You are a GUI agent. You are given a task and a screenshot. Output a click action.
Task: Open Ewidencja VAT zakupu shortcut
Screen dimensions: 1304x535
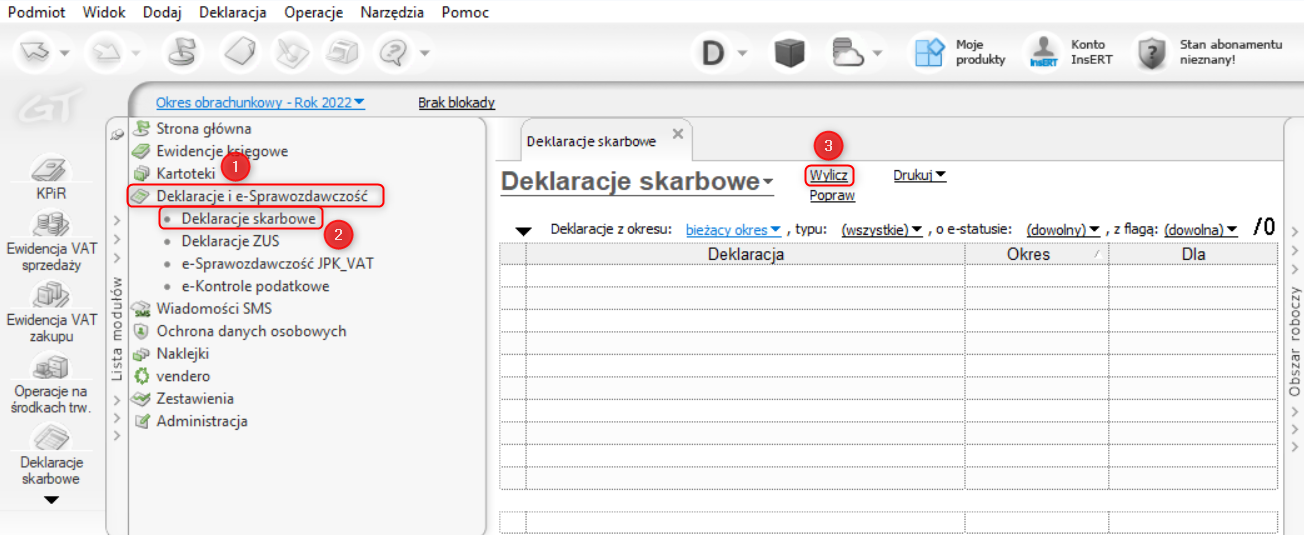(x=51, y=312)
